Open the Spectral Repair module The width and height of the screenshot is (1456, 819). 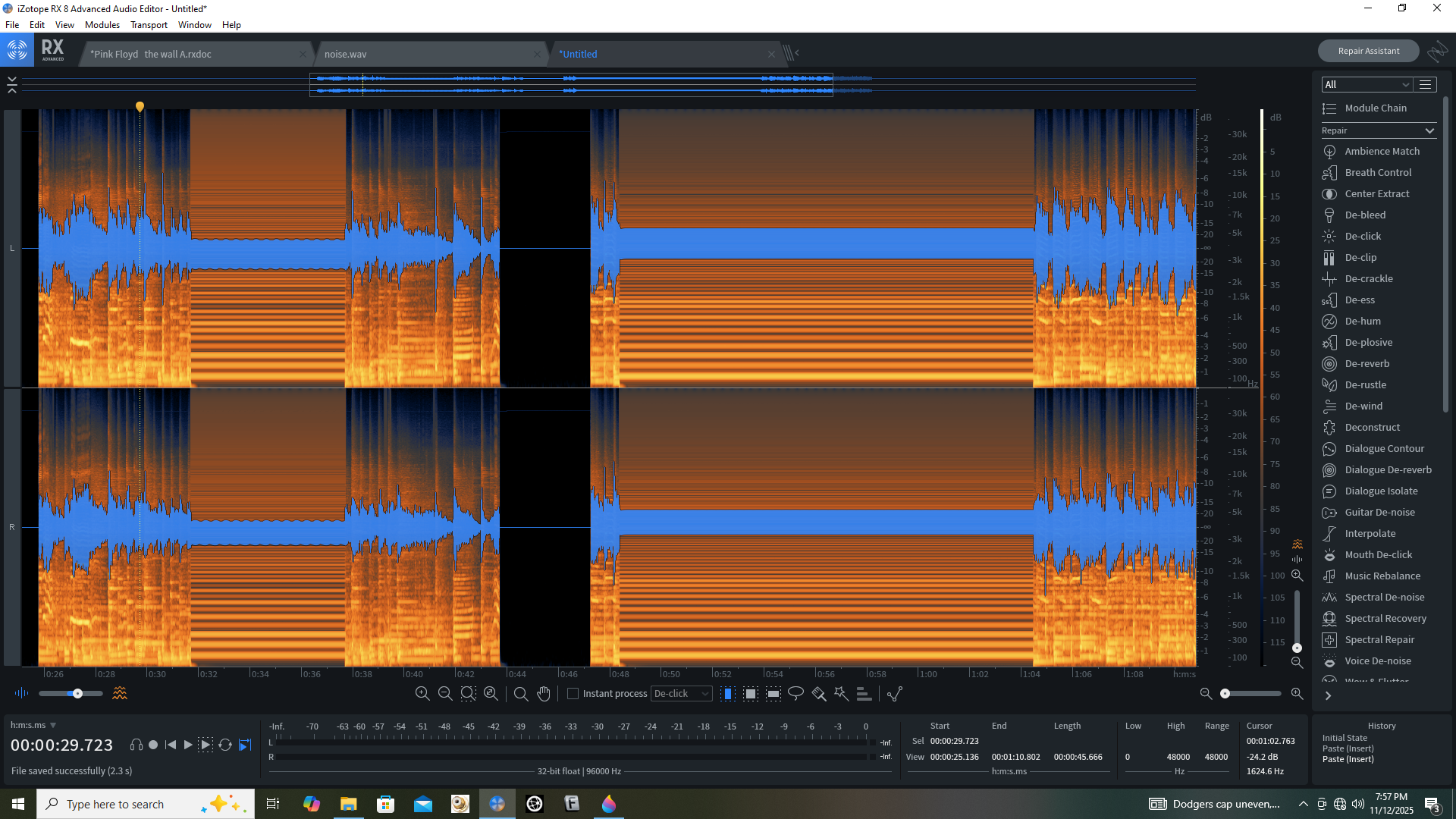1379,639
